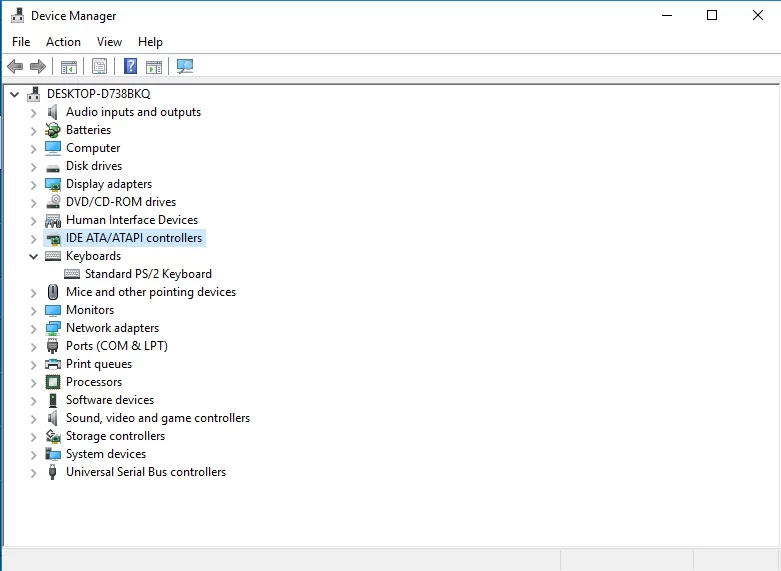Open Properties from the toolbar icon
The height and width of the screenshot is (571, 781).
tap(99, 67)
